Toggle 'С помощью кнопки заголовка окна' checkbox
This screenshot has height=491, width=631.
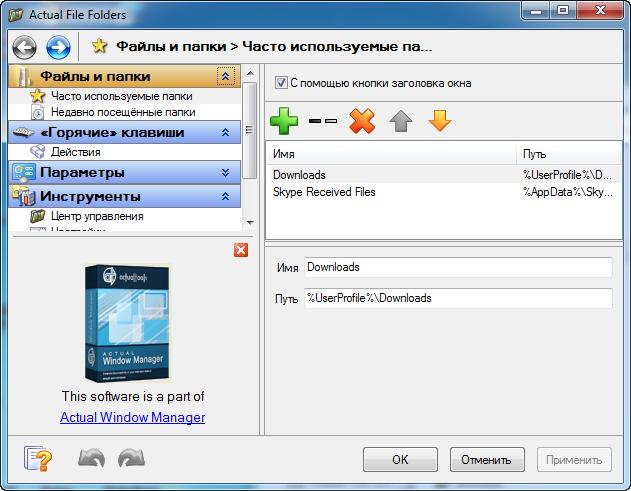point(281,83)
